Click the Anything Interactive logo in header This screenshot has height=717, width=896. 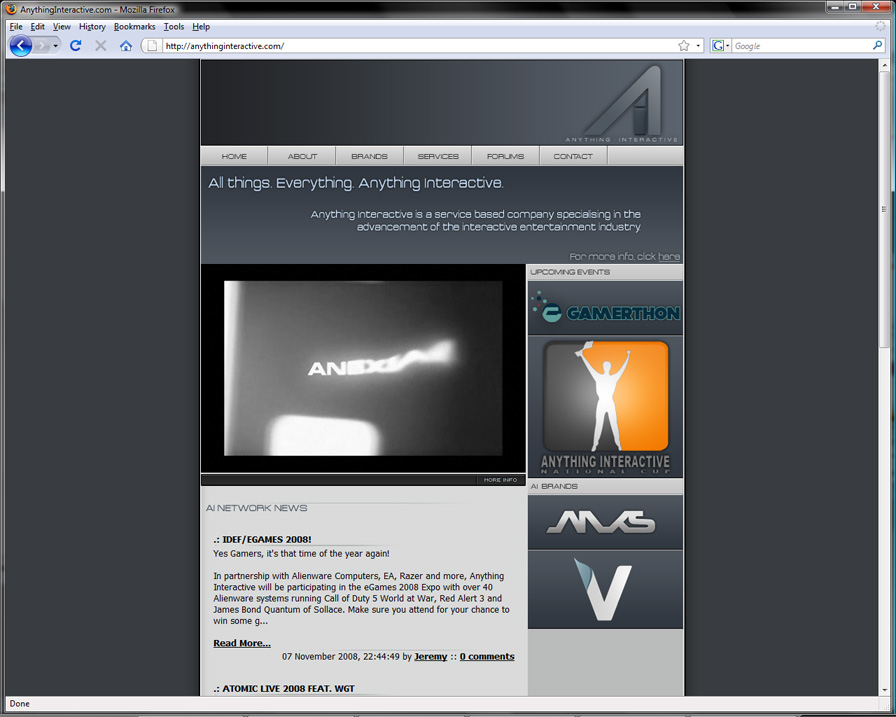623,103
